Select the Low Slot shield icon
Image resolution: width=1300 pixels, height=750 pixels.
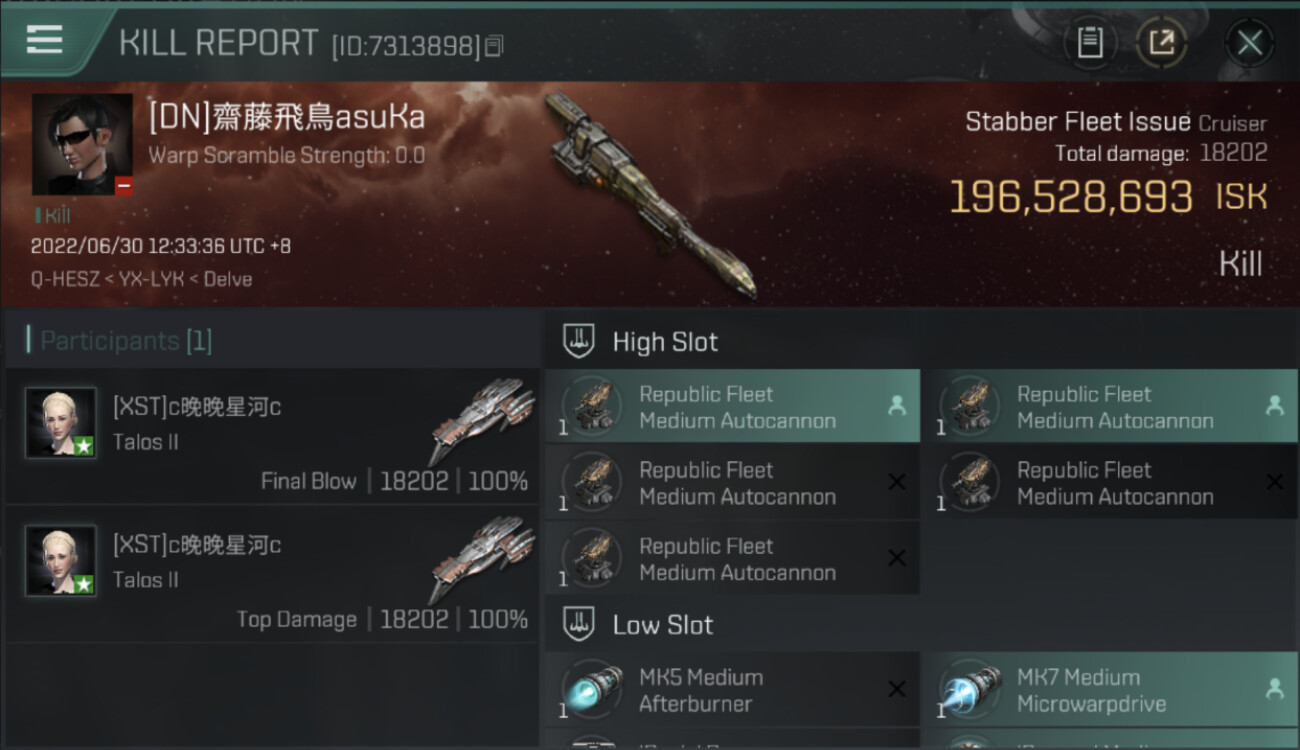tap(580, 625)
